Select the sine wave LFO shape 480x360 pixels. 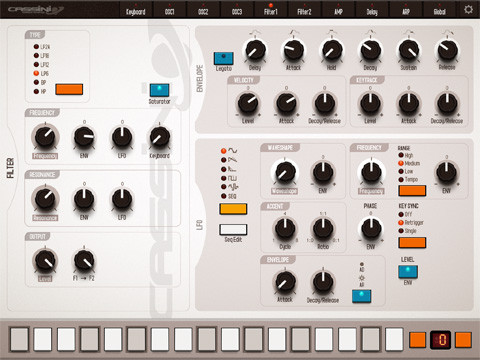(229, 151)
